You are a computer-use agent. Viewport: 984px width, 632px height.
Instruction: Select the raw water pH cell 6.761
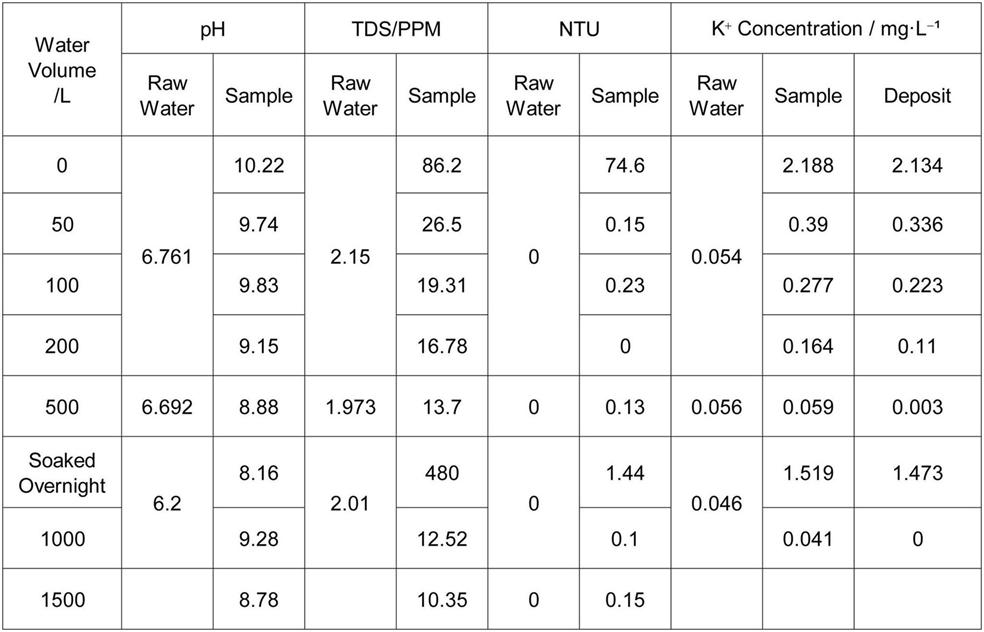167,257
